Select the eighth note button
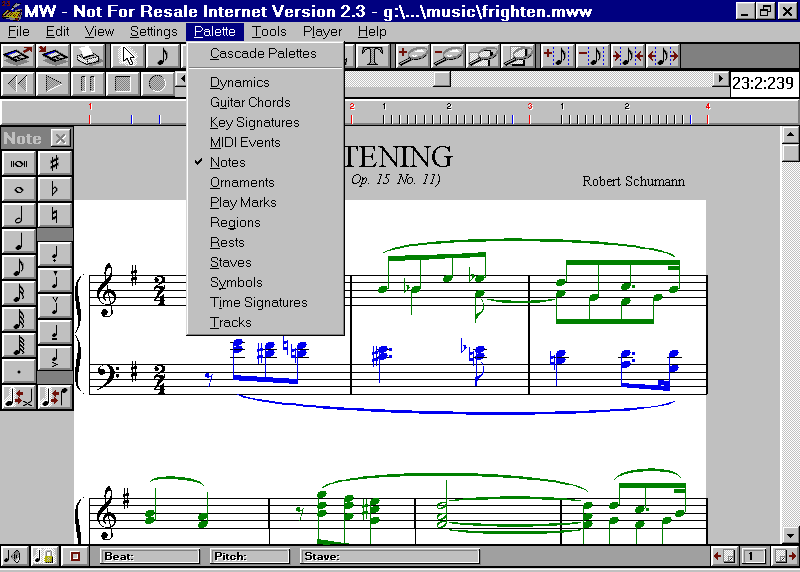 (x=19, y=267)
